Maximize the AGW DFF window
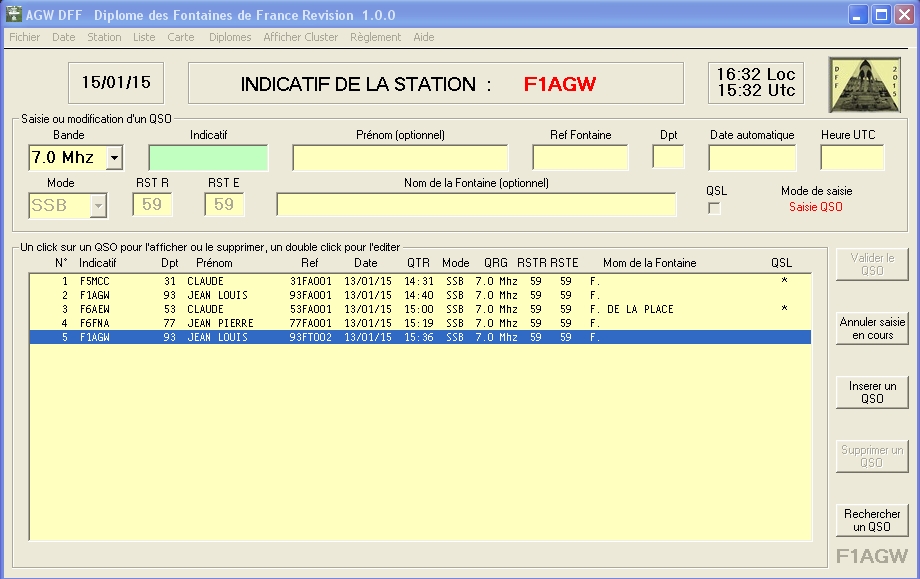Image resolution: width=920 pixels, height=579 pixels. tap(881, 15)
